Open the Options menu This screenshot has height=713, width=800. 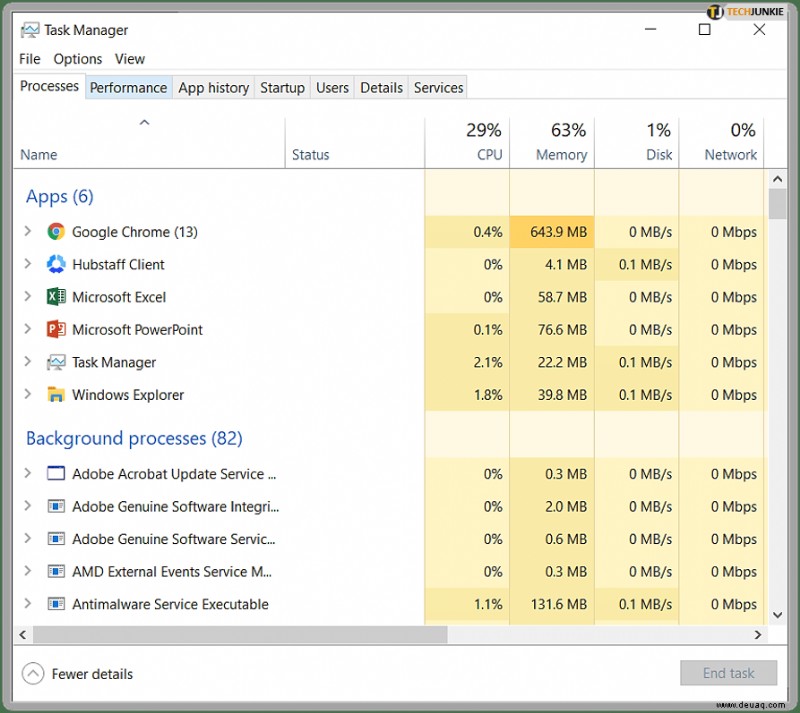pyautogui.click(x=78, y=59)
